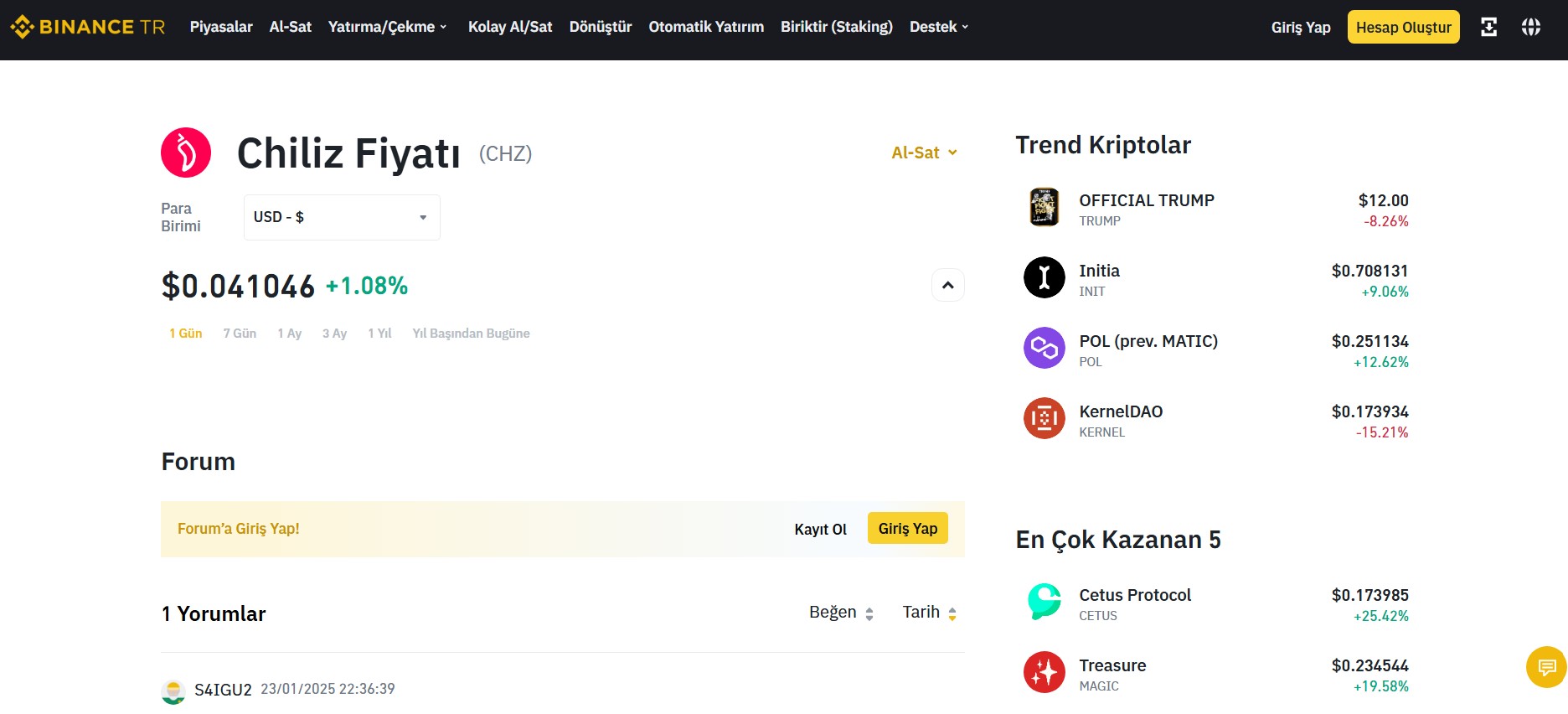This screenshot has height=714, width=1568.
Task: Open the Dönüştür page
Action: pos(601,27)
